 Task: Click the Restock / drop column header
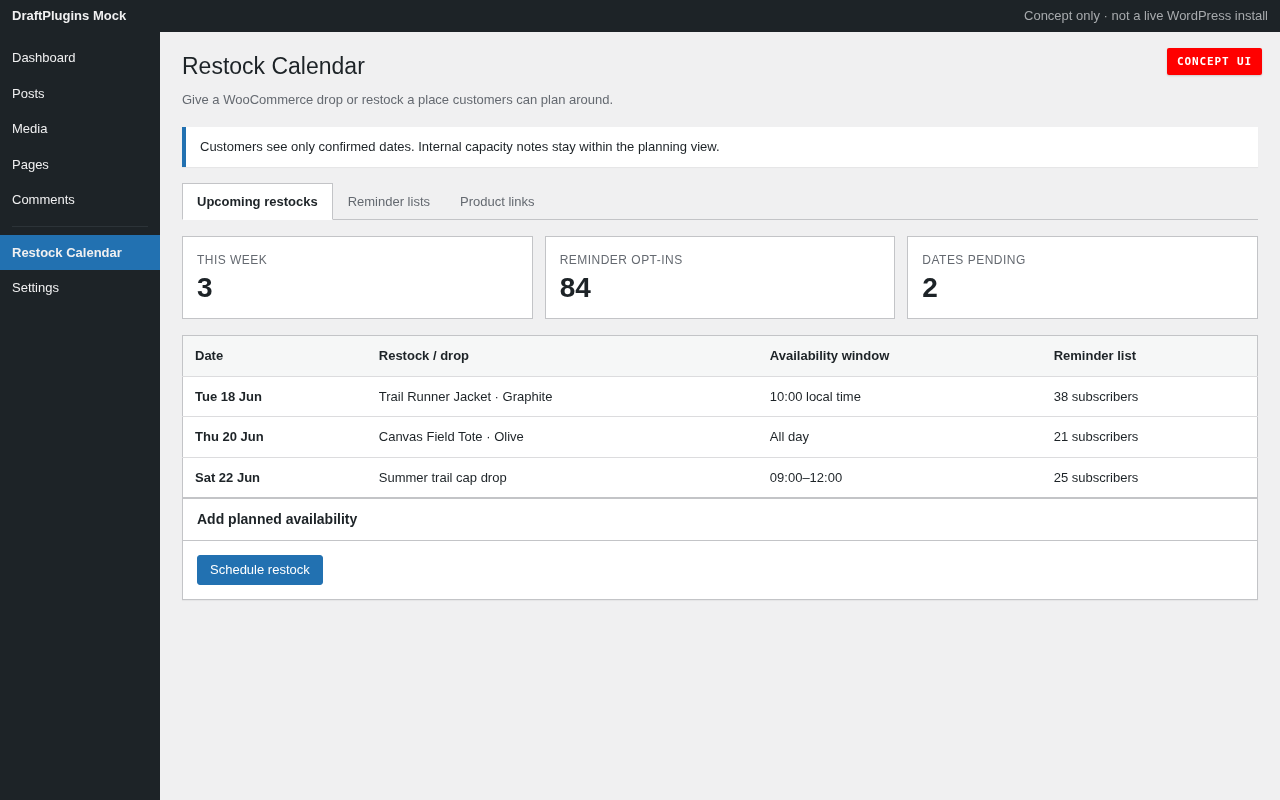[x=562, y=356]
